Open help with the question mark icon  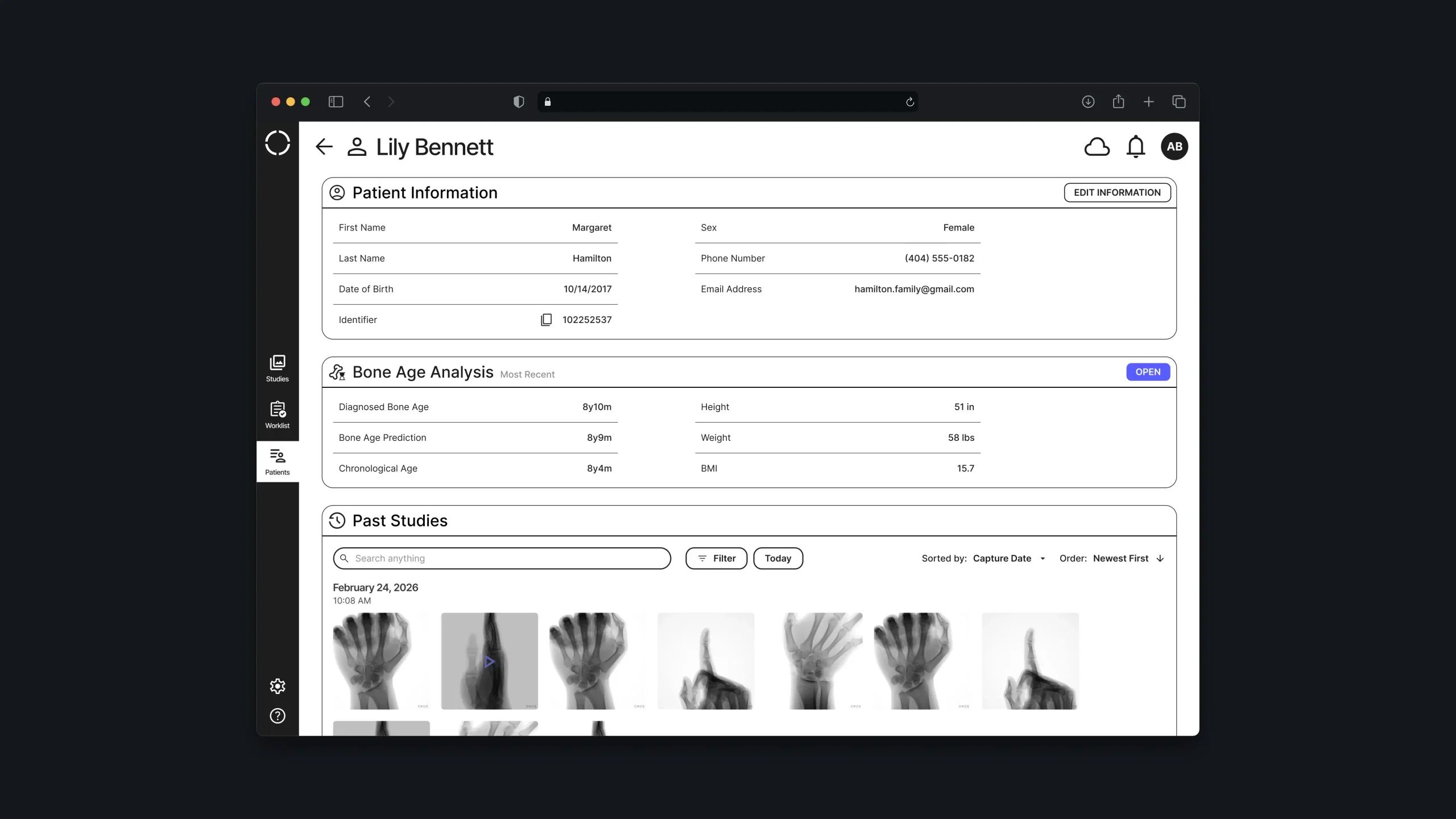(x=278, y=715)
